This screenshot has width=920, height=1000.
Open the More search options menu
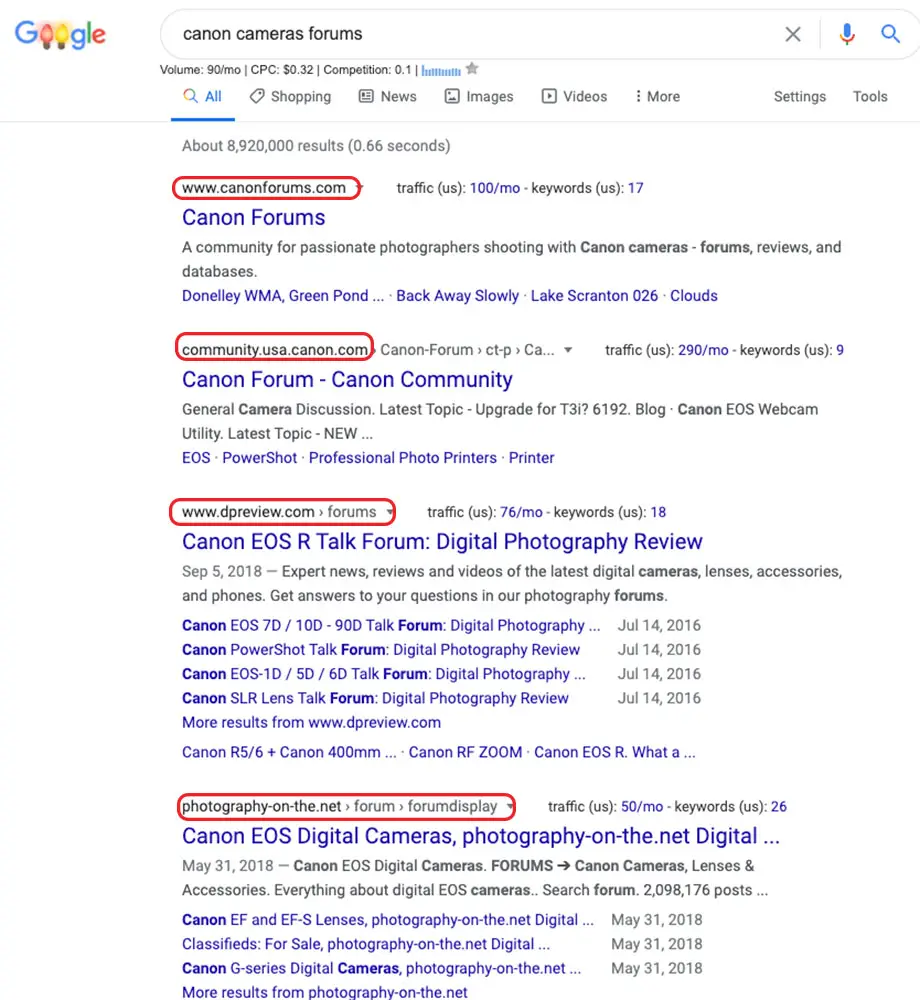click(x=657, y=96)
